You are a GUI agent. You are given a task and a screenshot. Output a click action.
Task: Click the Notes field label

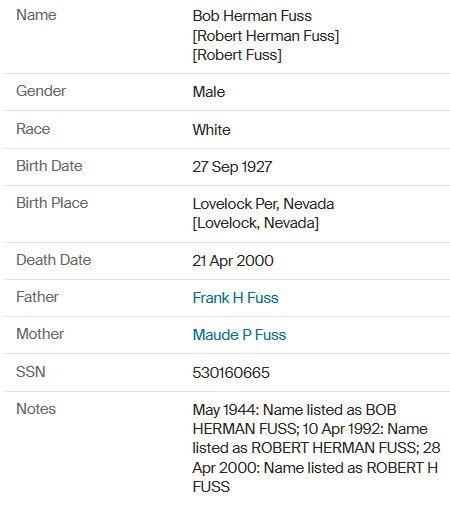click(x=36, y=409)
